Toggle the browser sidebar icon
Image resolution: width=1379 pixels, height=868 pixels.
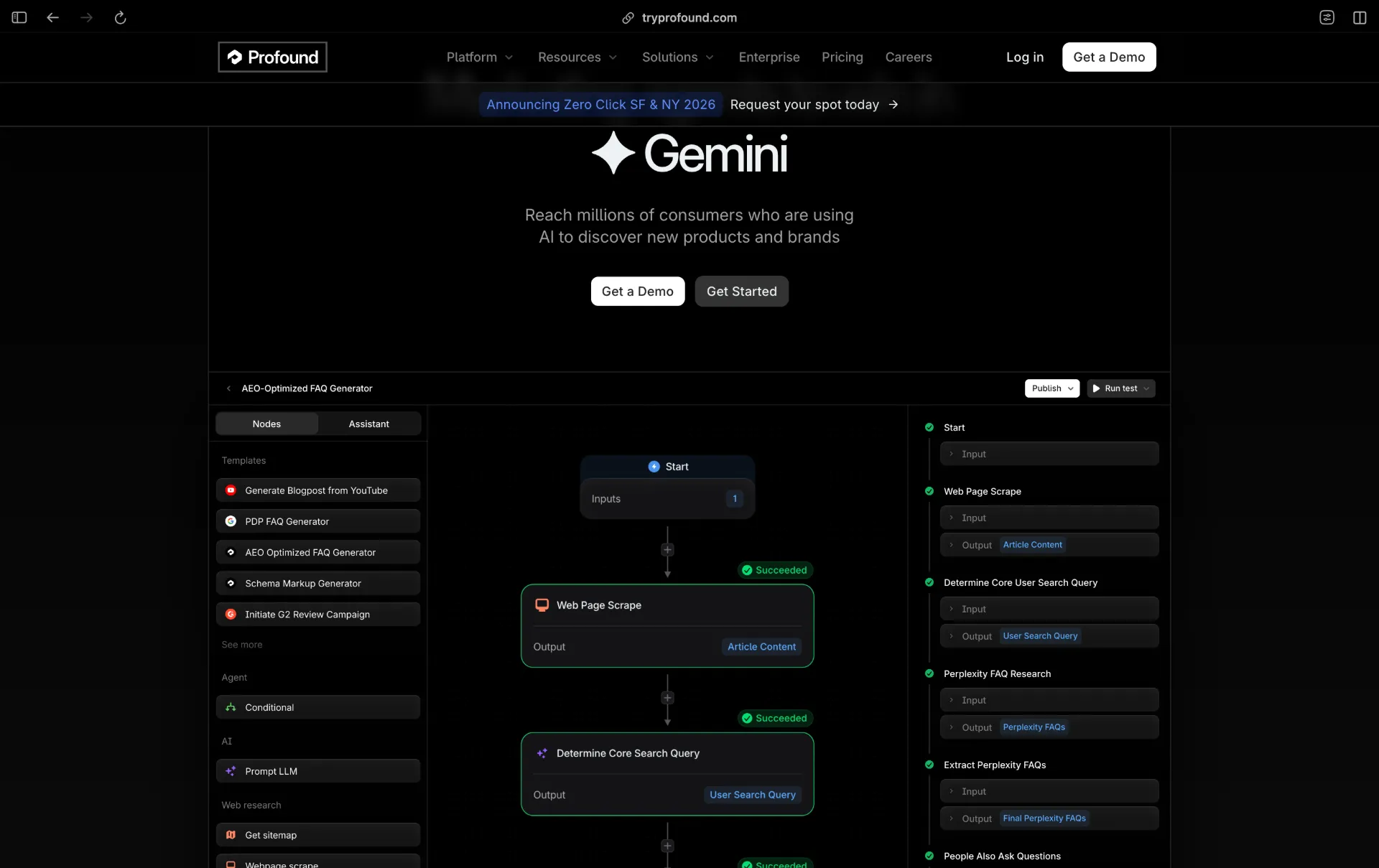point(19,17)
